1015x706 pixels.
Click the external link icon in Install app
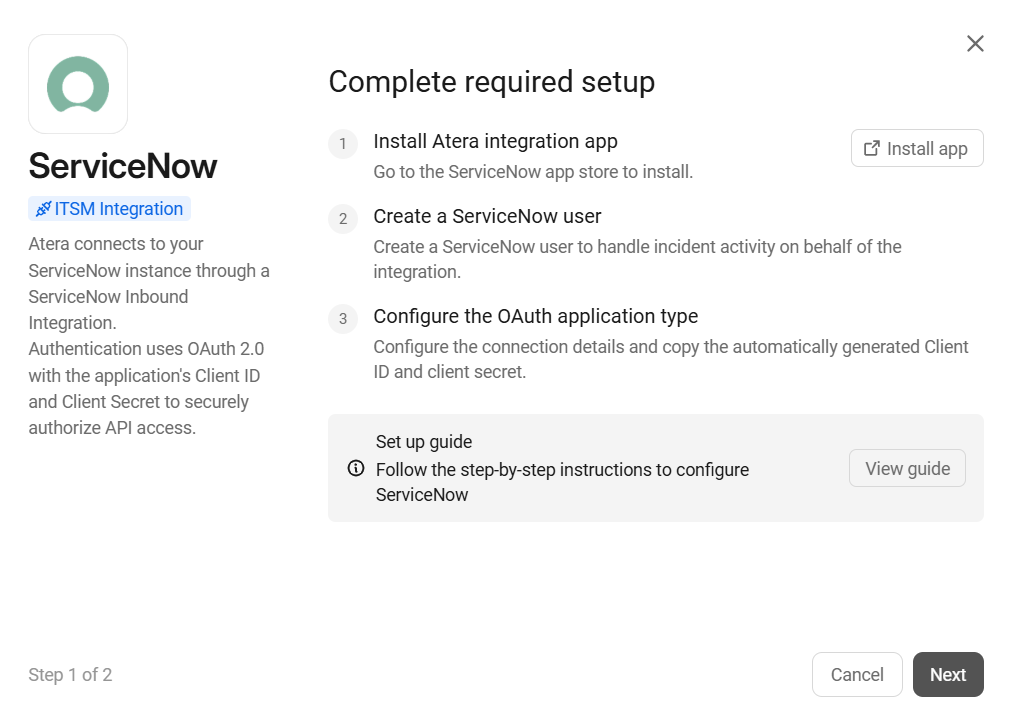[x=872, y=148]
